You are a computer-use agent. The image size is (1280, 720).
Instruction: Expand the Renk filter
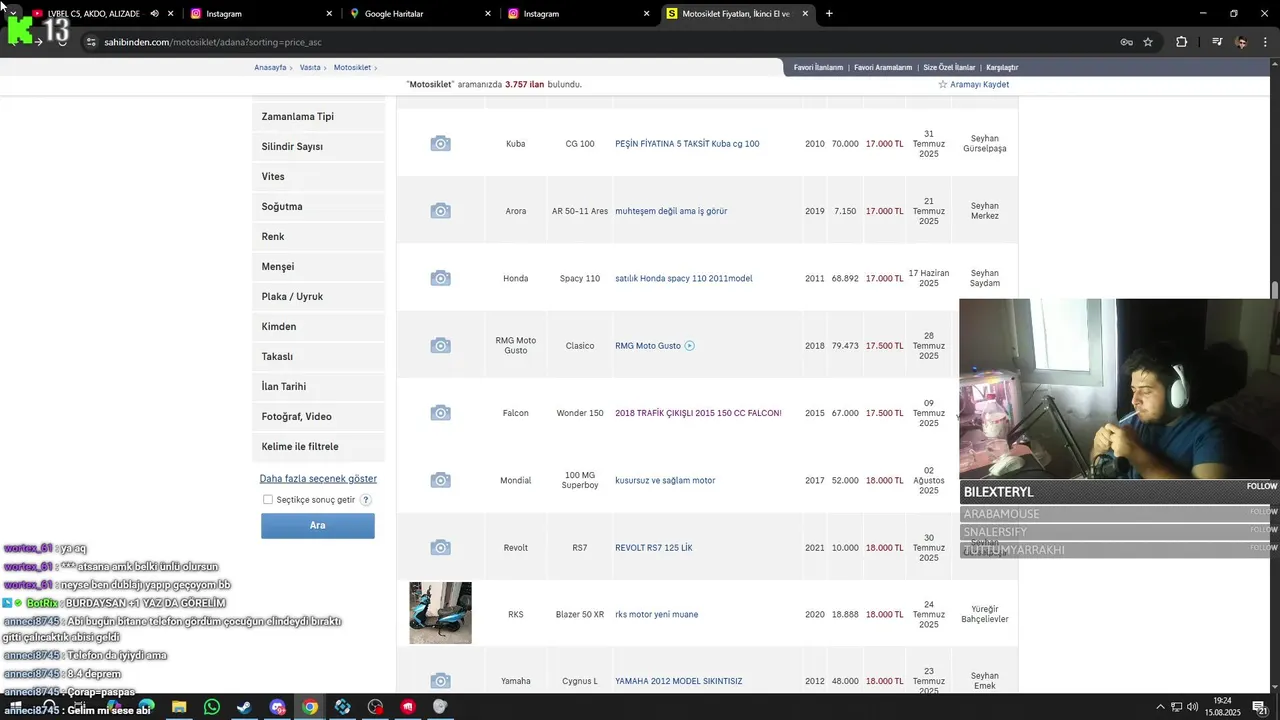pos(318,237)
